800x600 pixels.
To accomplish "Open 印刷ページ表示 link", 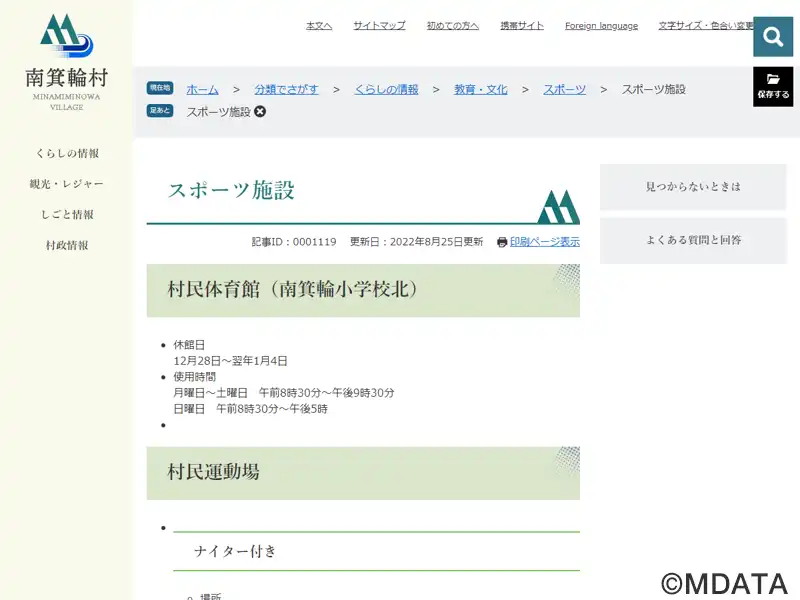I will [545, 241].
